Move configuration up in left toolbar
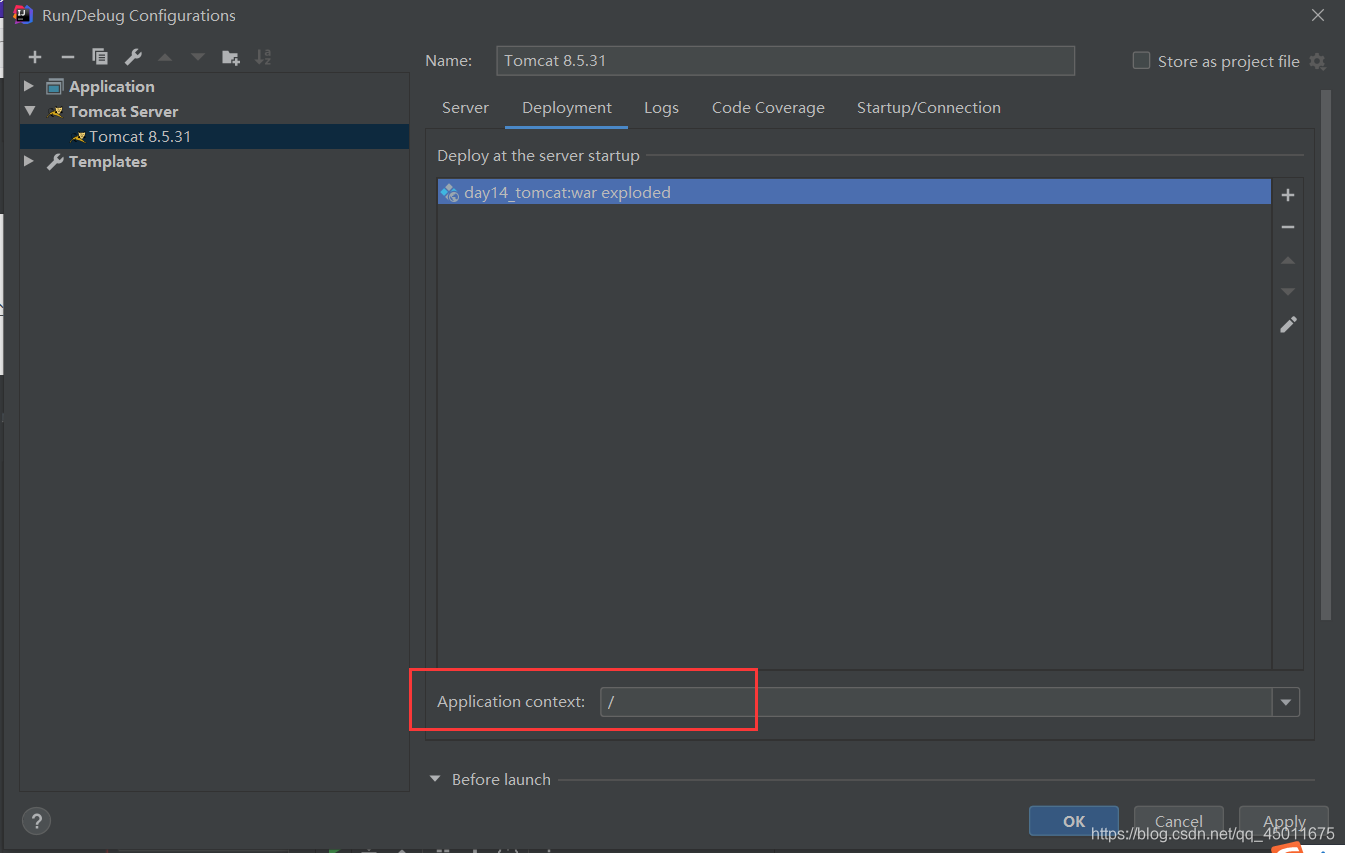Viewport: 1345px width, 853px height. [x=165, y=57]
